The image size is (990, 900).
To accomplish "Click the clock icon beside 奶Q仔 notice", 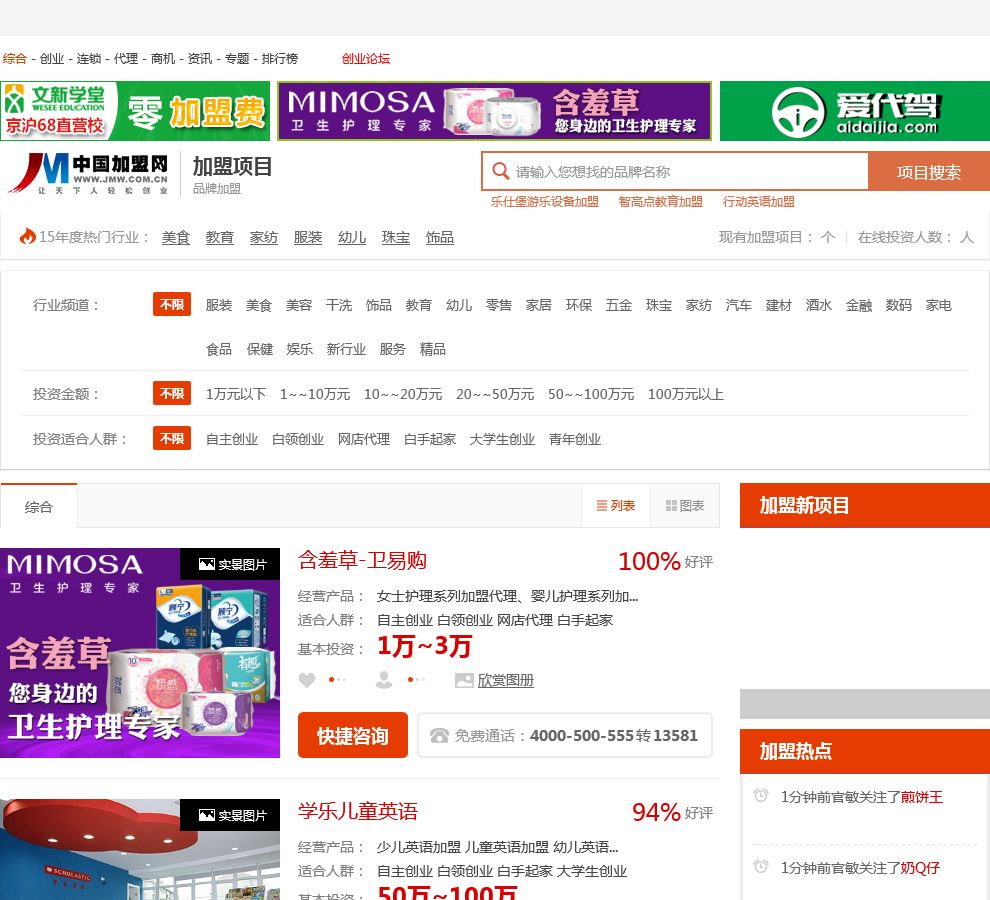I will pos(761,867).
